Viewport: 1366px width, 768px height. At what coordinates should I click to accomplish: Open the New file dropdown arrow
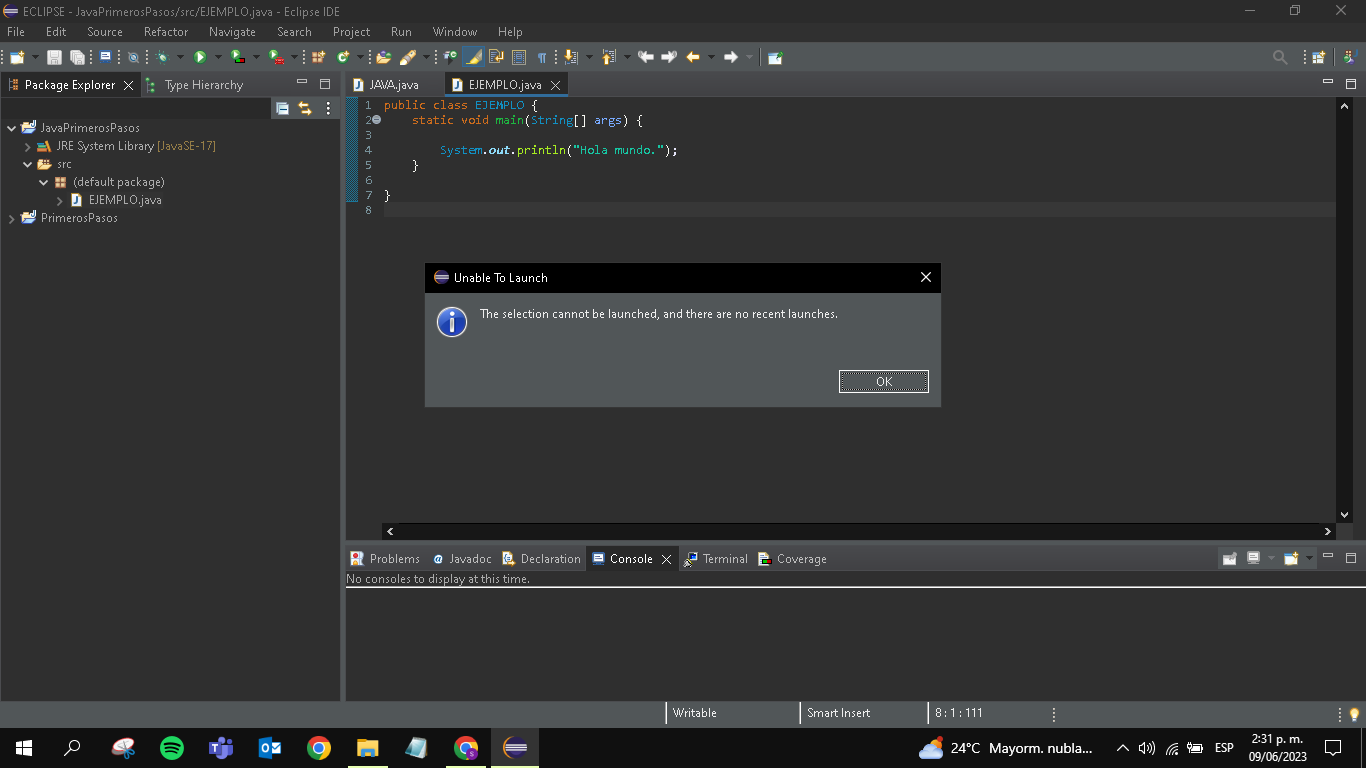click(35, 57)
